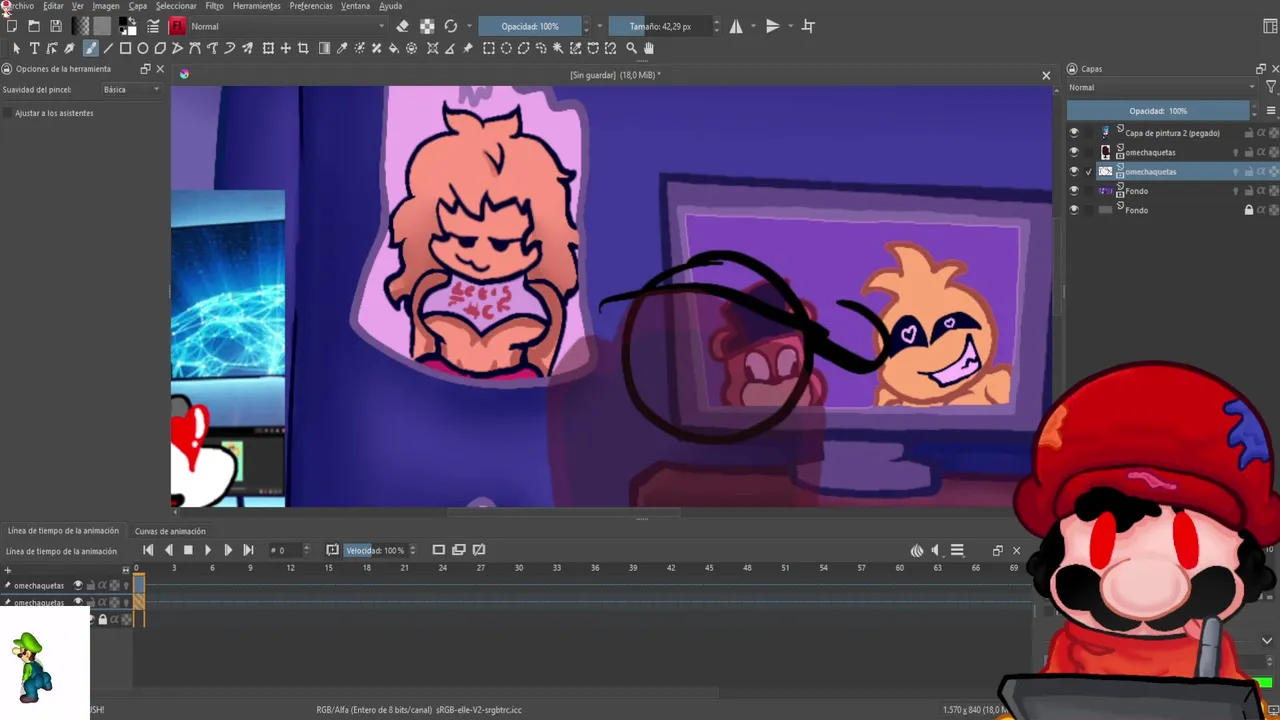Open the Capas panel hamburger menu

click(1271, 111)
